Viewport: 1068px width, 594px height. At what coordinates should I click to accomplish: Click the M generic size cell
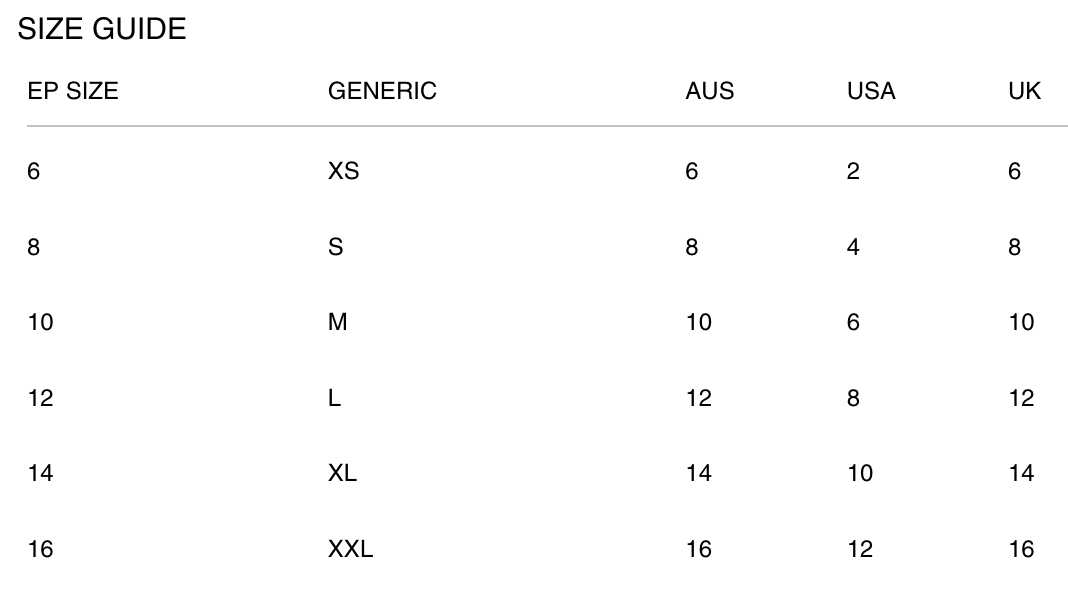coord(338,322)
